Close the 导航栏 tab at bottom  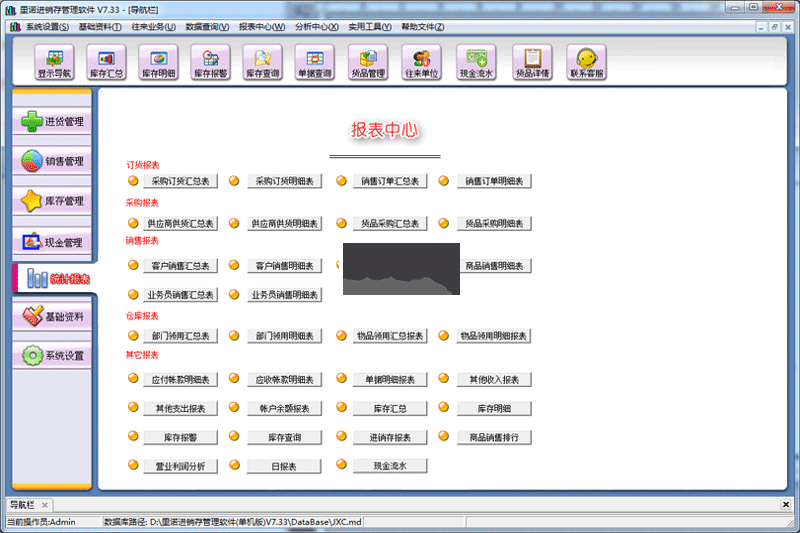click(45, 505)
